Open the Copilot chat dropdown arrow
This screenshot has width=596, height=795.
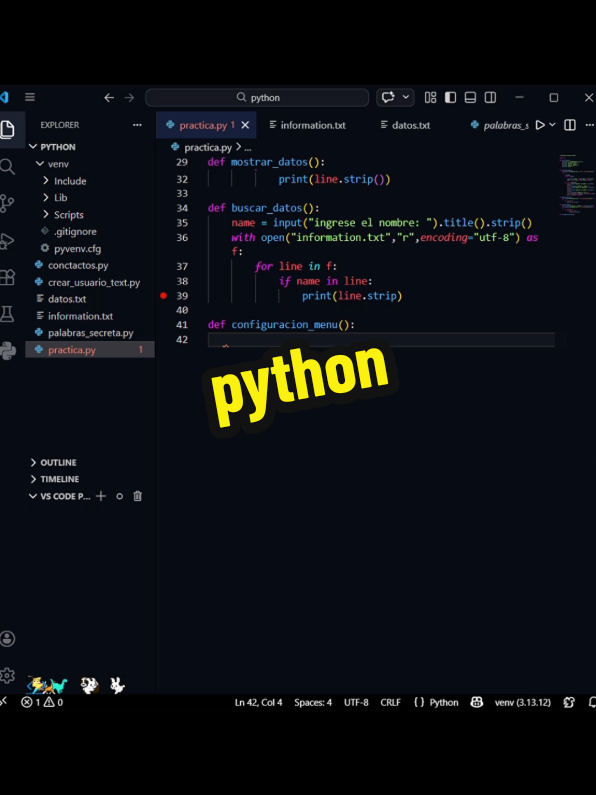pos(406,97)
